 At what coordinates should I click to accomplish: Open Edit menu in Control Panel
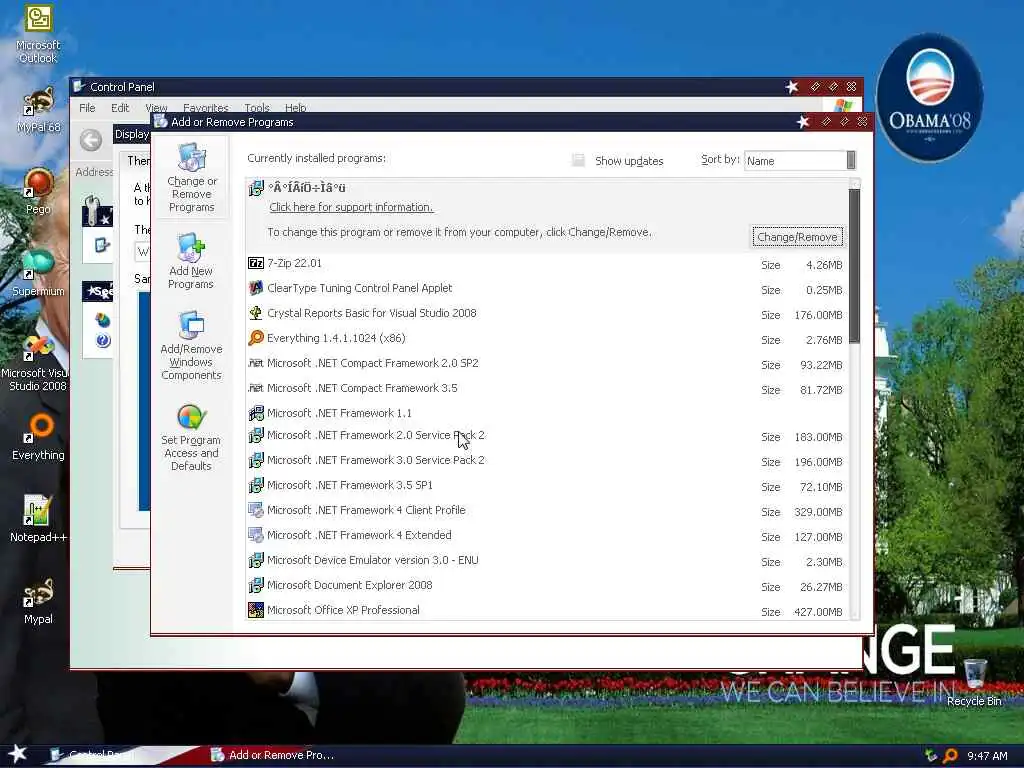click(120, 108)
